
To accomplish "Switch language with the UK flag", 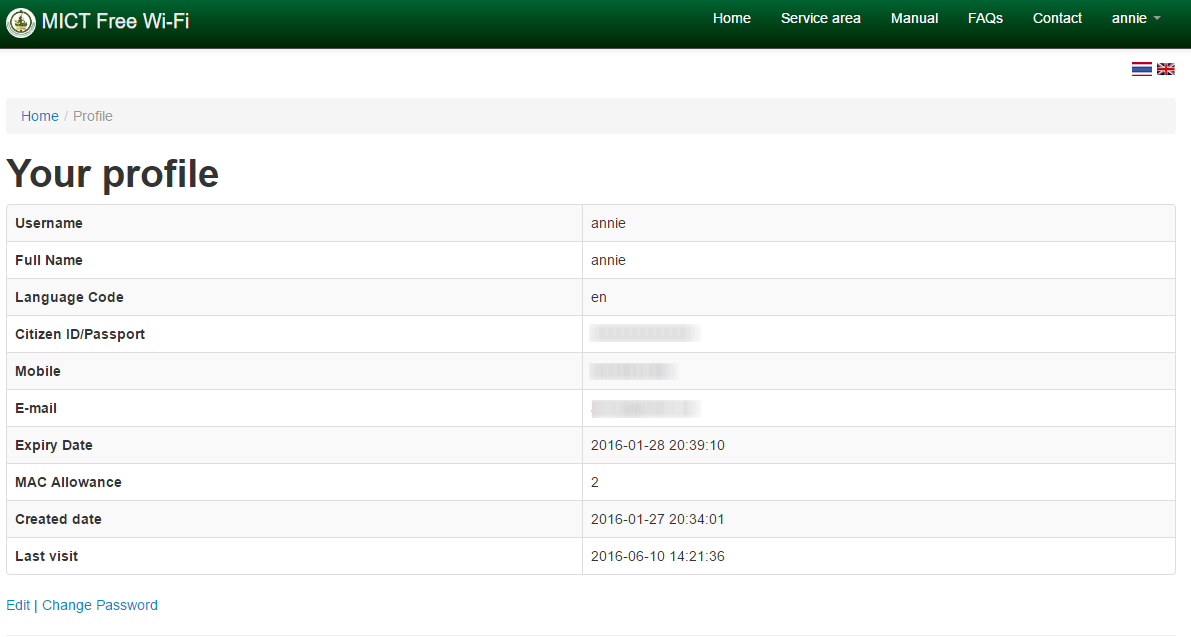I will (1166, 69).
